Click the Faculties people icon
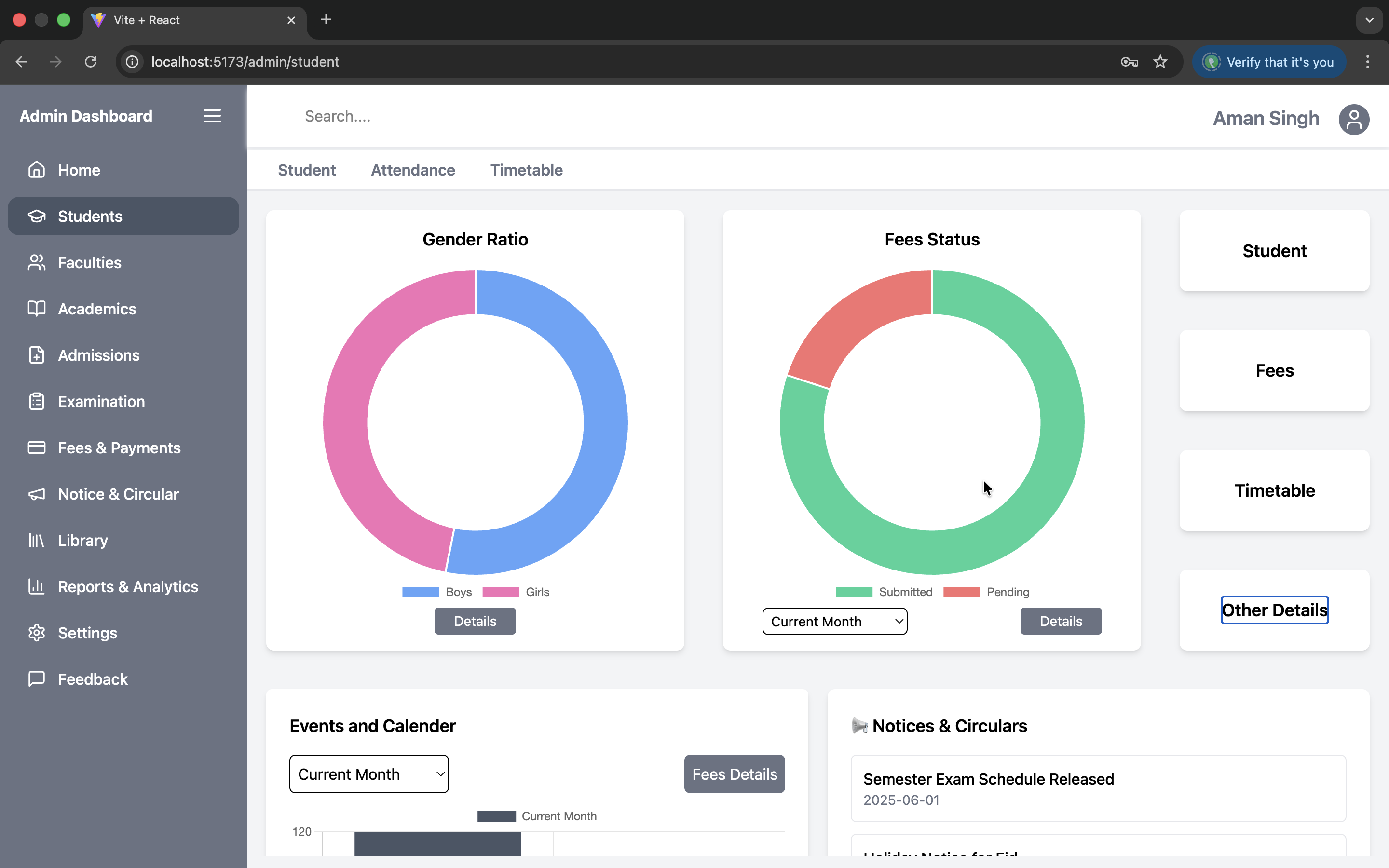Viewport: 1389px width, 868px height. [x=37, y=262]
